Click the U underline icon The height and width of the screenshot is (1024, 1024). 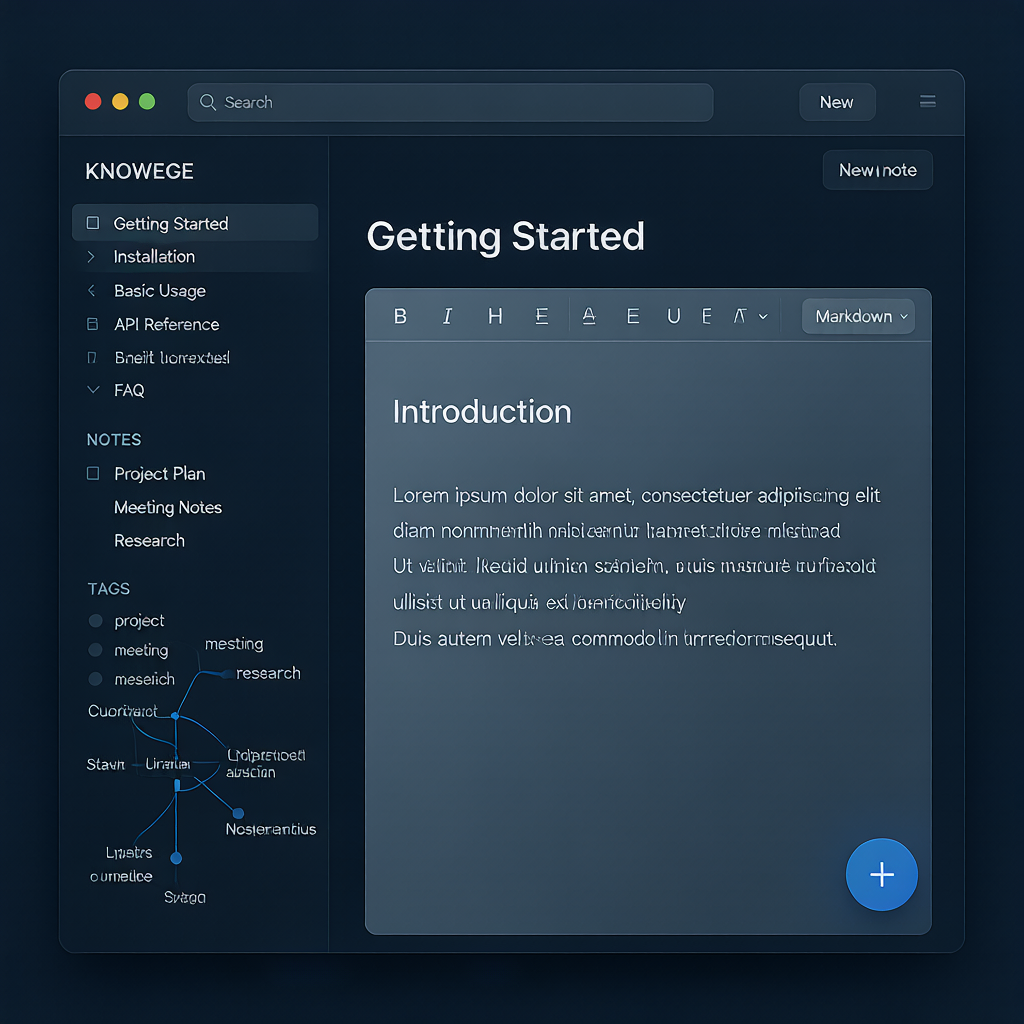coord(673,317)
